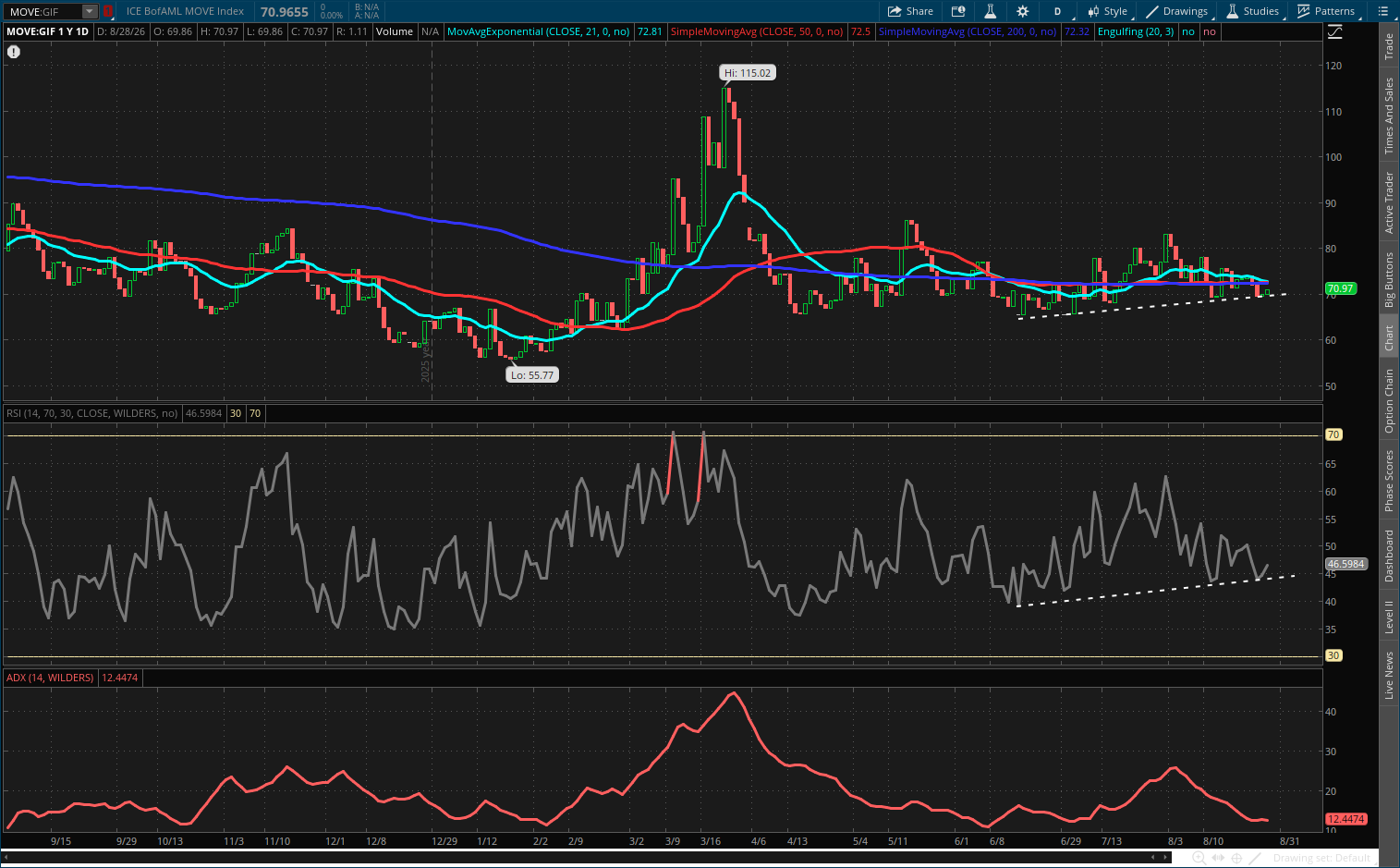This screenshot has height=868, width=1400.
Task: Open the Phase Scores side tab
Action: point(1388,481)
